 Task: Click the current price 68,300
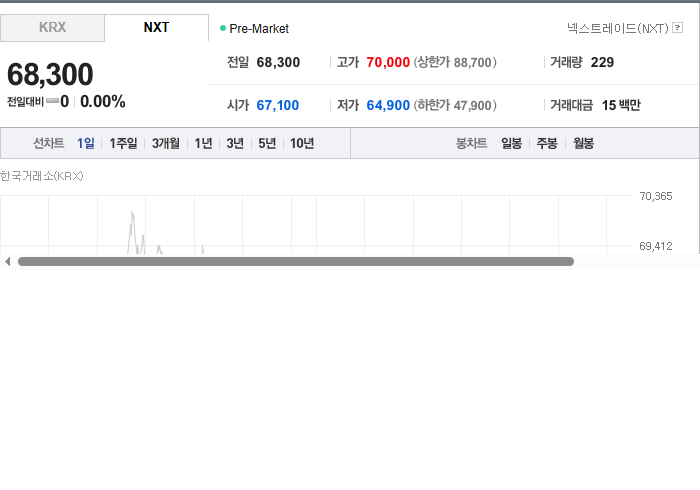50,74
